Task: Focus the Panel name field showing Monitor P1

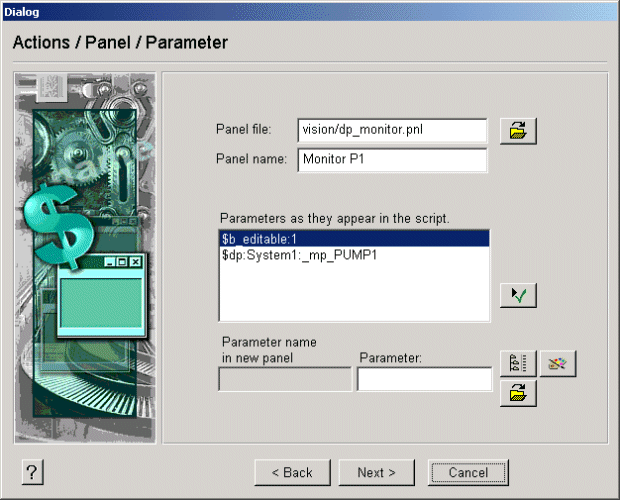Action: pos(392,160)
